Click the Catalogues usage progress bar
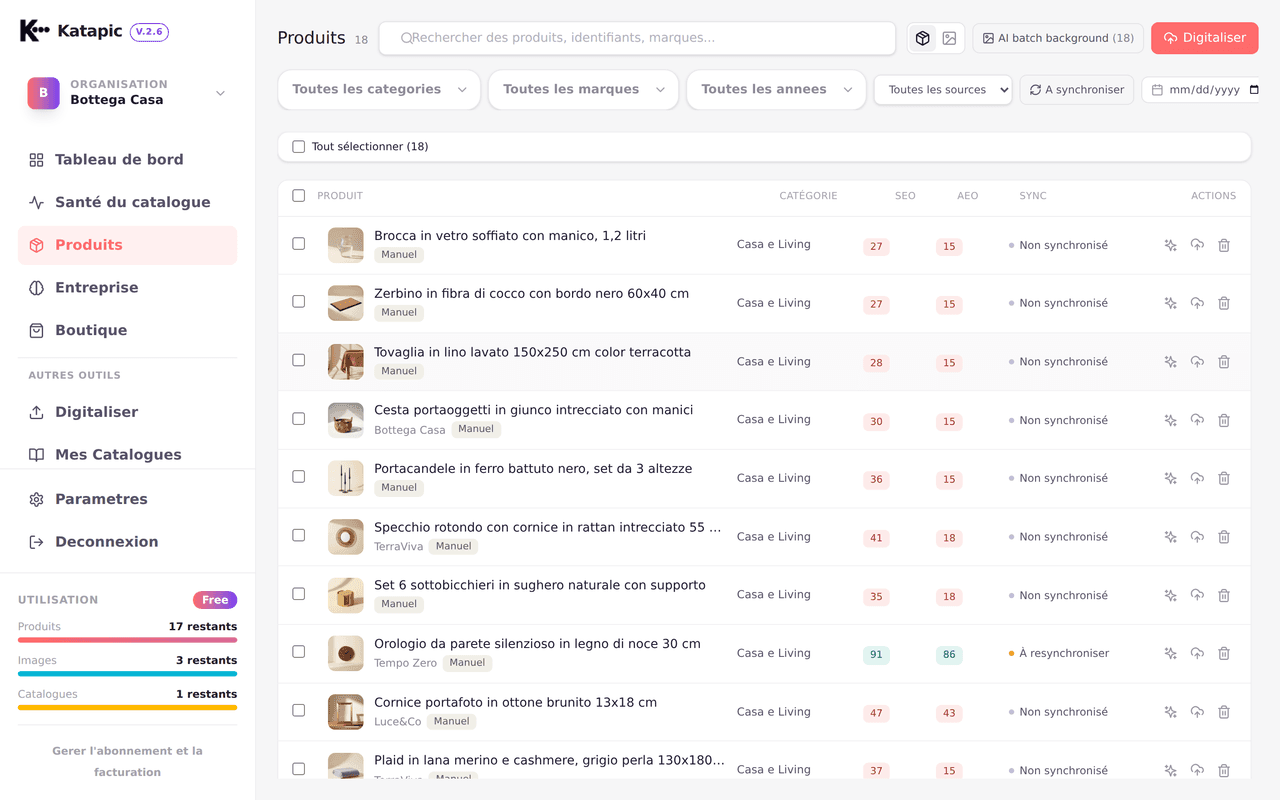This screenshot has height=800, width=1280. pos(127,707)
